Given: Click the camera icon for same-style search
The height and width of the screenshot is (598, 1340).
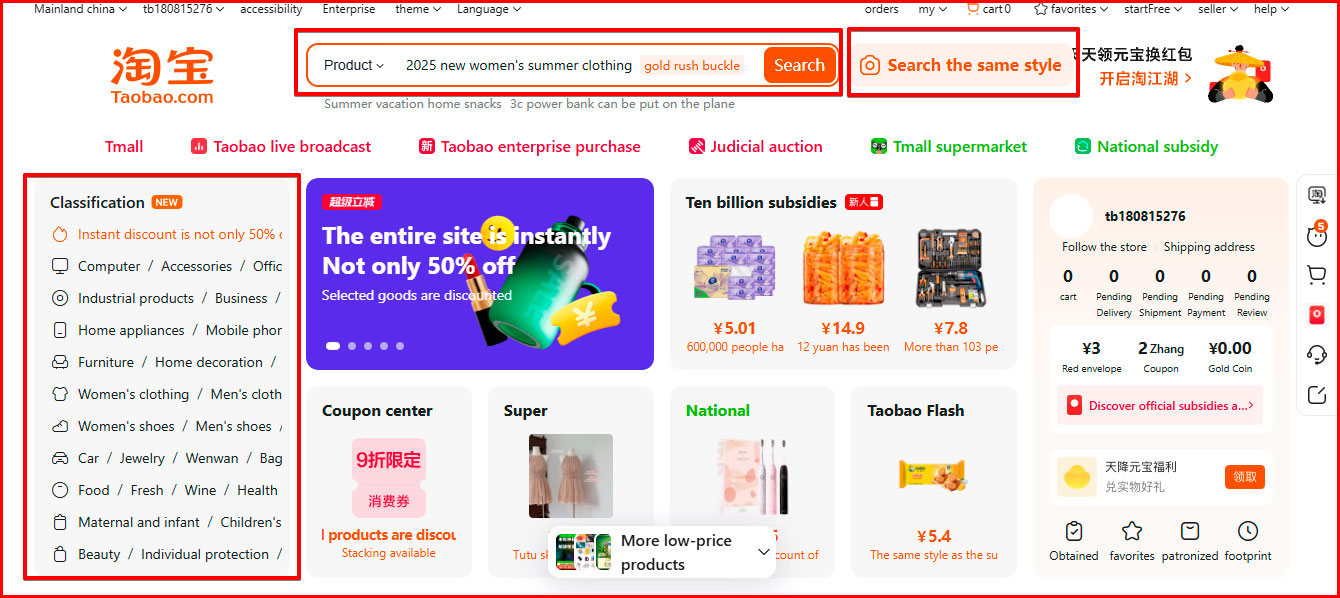Looking at the screenshot, I should 870,65.
